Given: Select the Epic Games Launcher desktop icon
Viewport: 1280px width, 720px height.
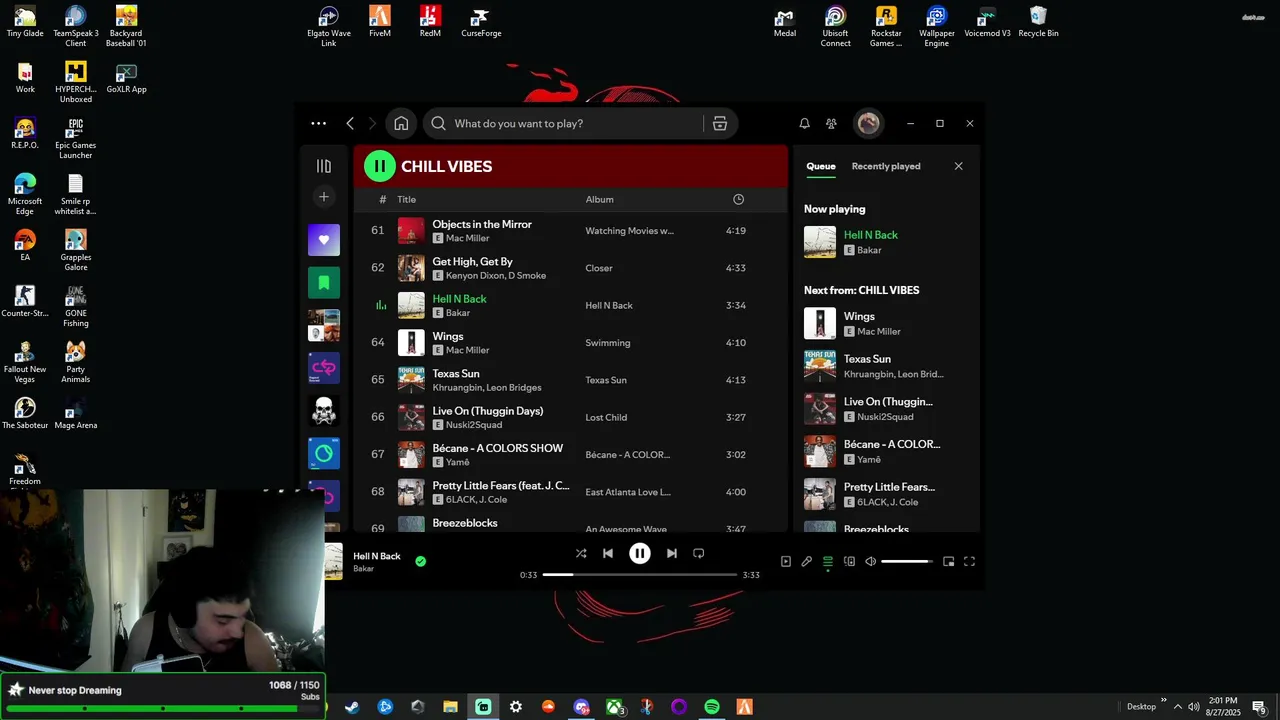Looking at the screenshot, I should coord(76,139).
